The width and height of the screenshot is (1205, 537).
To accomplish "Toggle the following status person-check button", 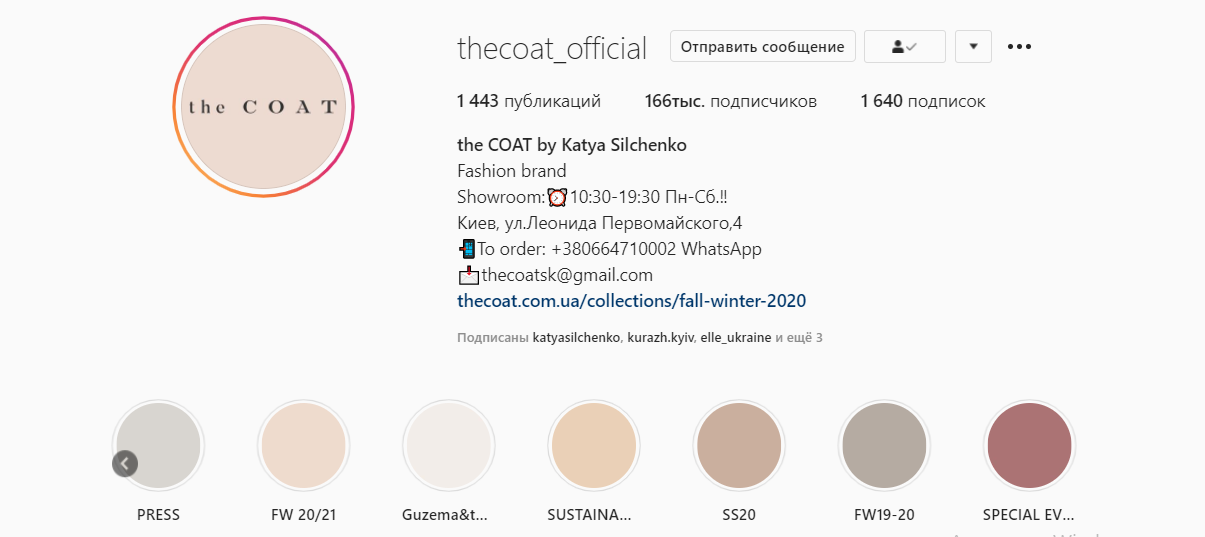I will pos(904,46).
